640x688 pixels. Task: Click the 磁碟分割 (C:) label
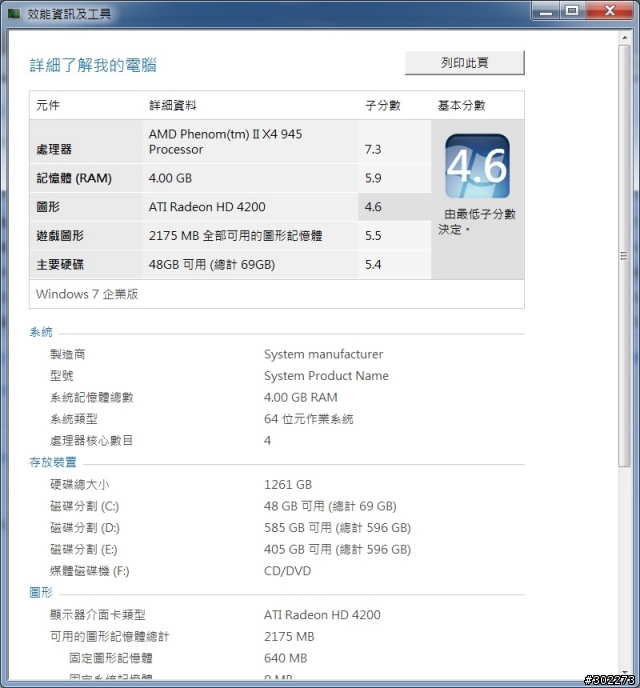point(84,506)
